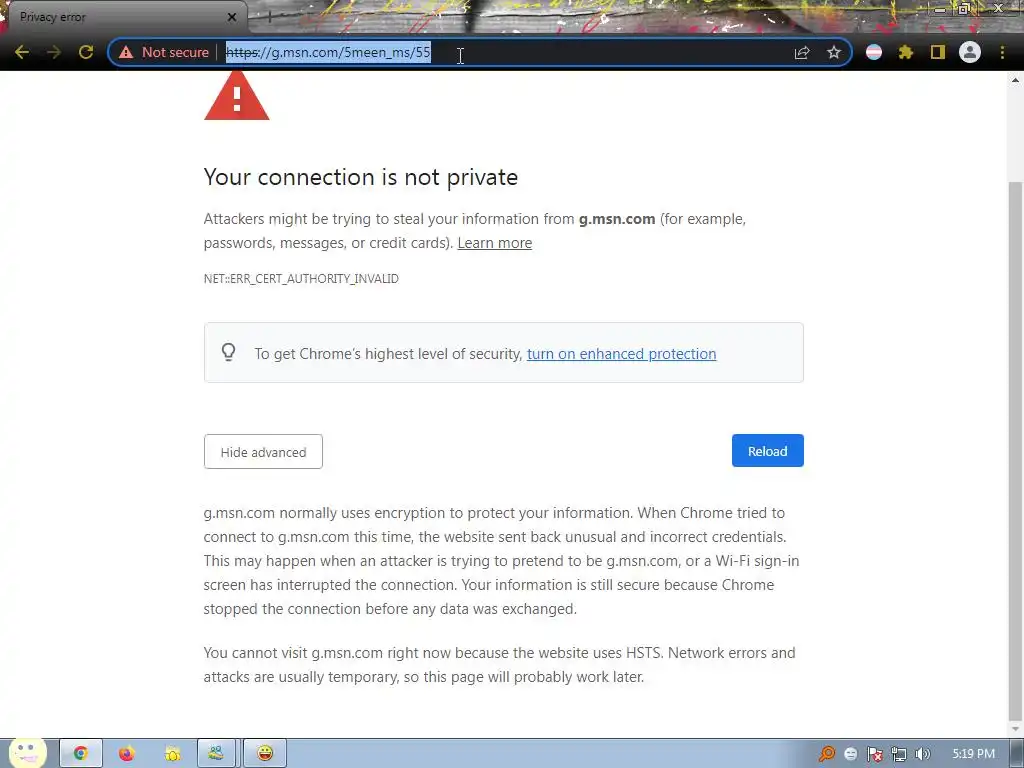The image size is (1024, 768).
Task: Open Firefox from the taskbar
Action: [x=127, y=754]
